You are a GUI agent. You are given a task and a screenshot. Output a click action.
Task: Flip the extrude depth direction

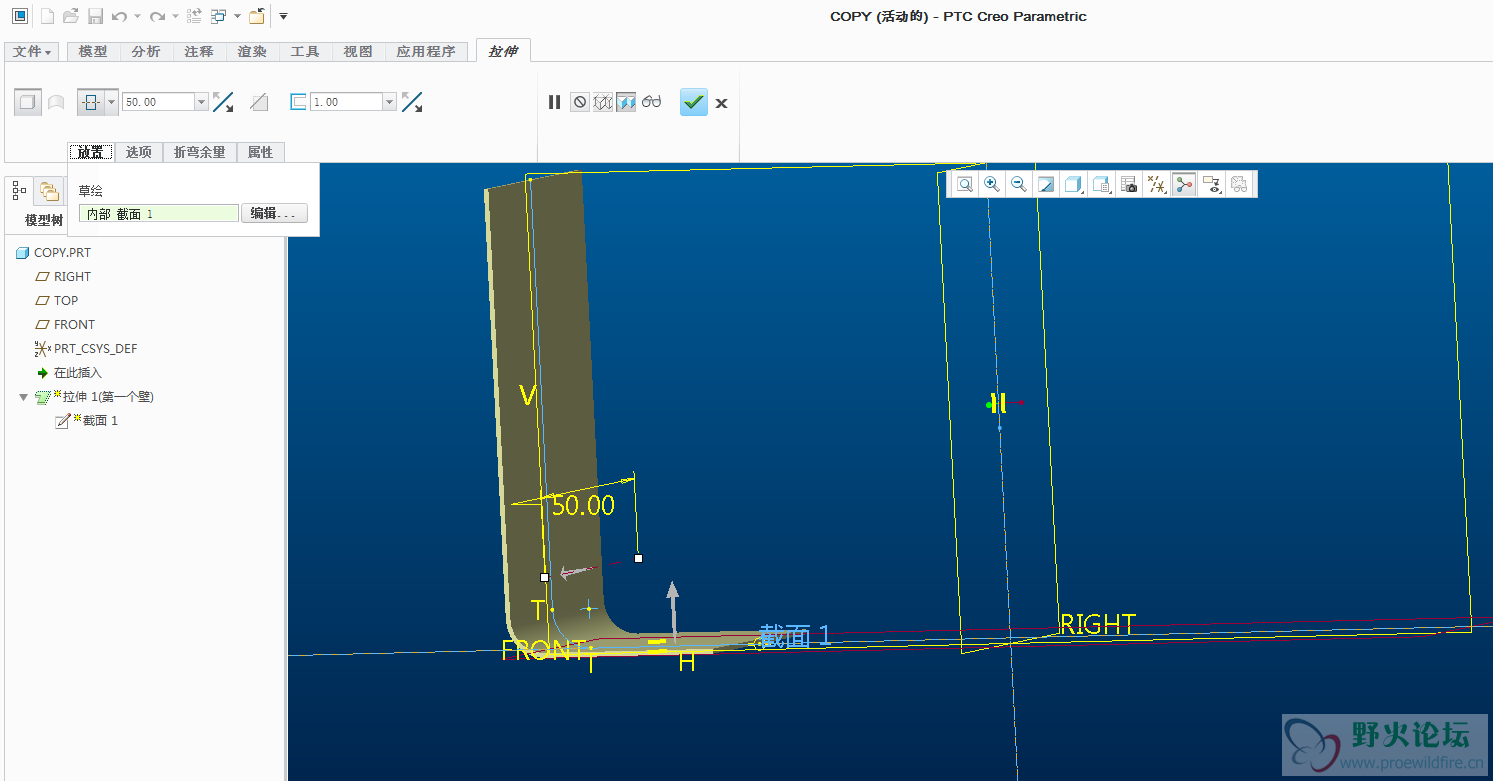coord(223,102)
